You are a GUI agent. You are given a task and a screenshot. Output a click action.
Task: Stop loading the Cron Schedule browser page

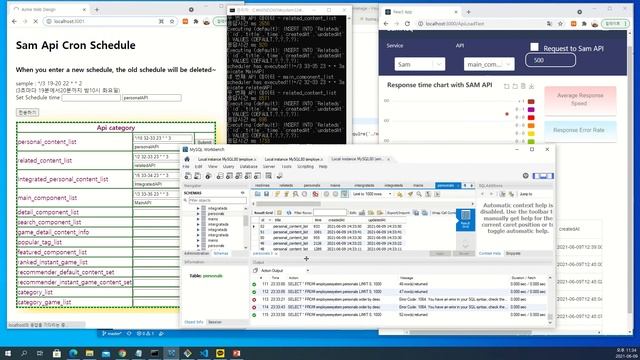[x=36, y=21]
